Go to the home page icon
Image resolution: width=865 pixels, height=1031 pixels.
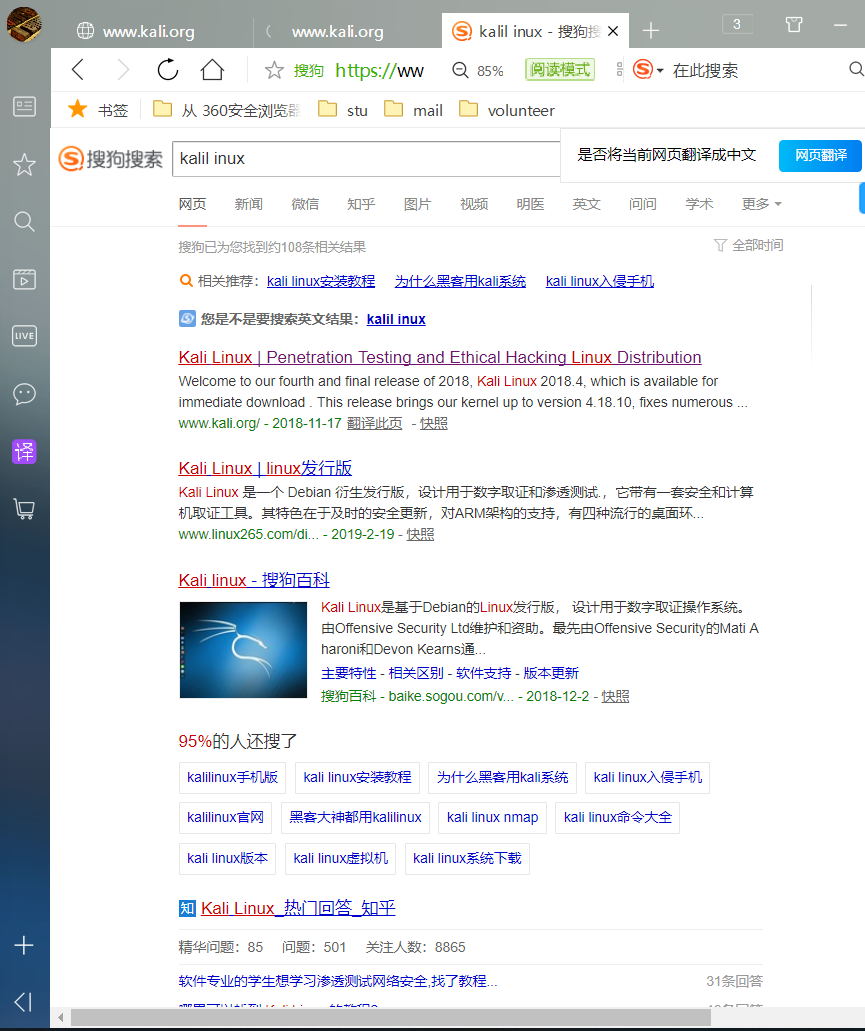[212, 69]
